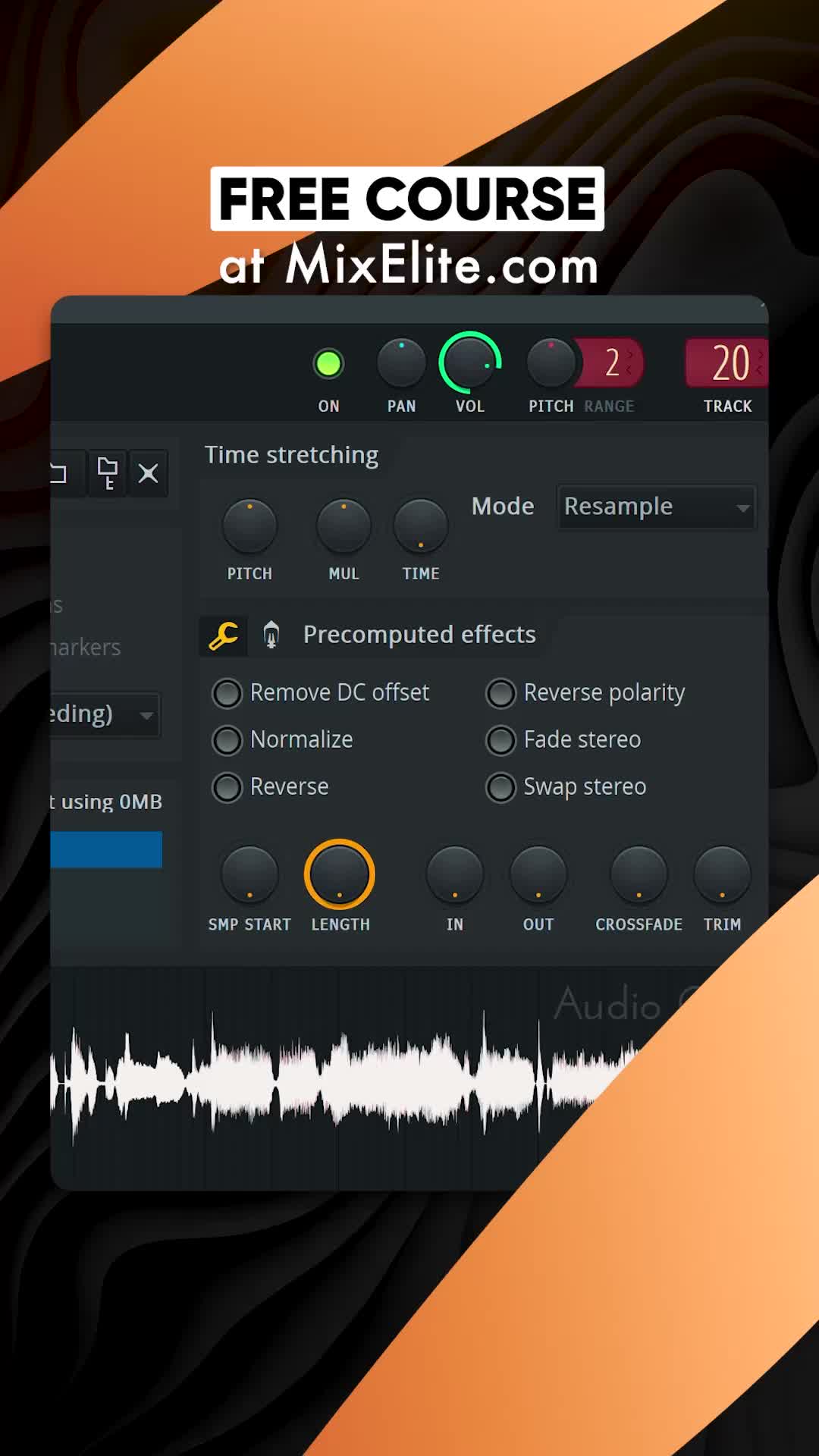Open the dropdown ending in 'eding)'

pos(105,714)
